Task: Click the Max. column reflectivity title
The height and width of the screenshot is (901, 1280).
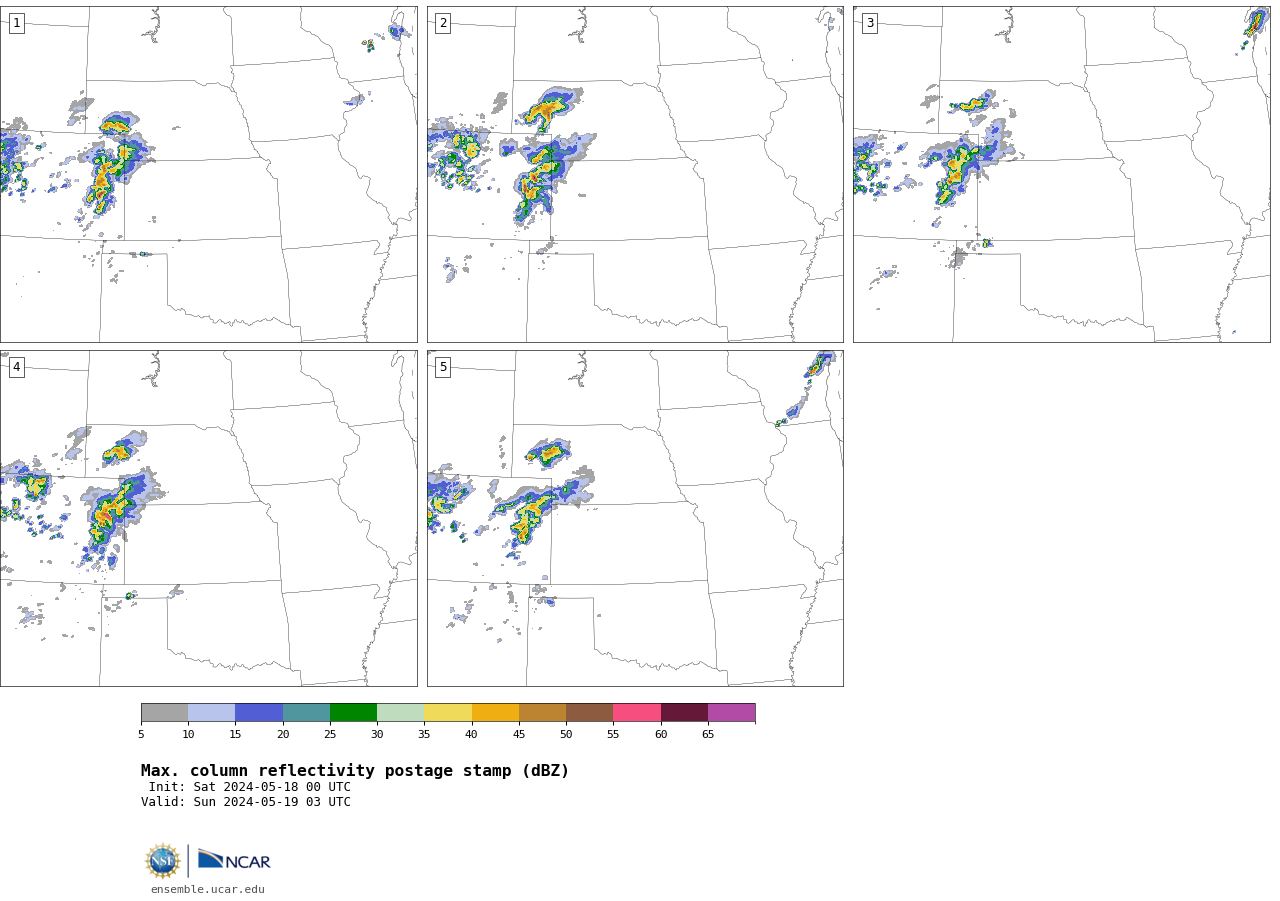Action: pyautogui.click(x=355, y=771)
